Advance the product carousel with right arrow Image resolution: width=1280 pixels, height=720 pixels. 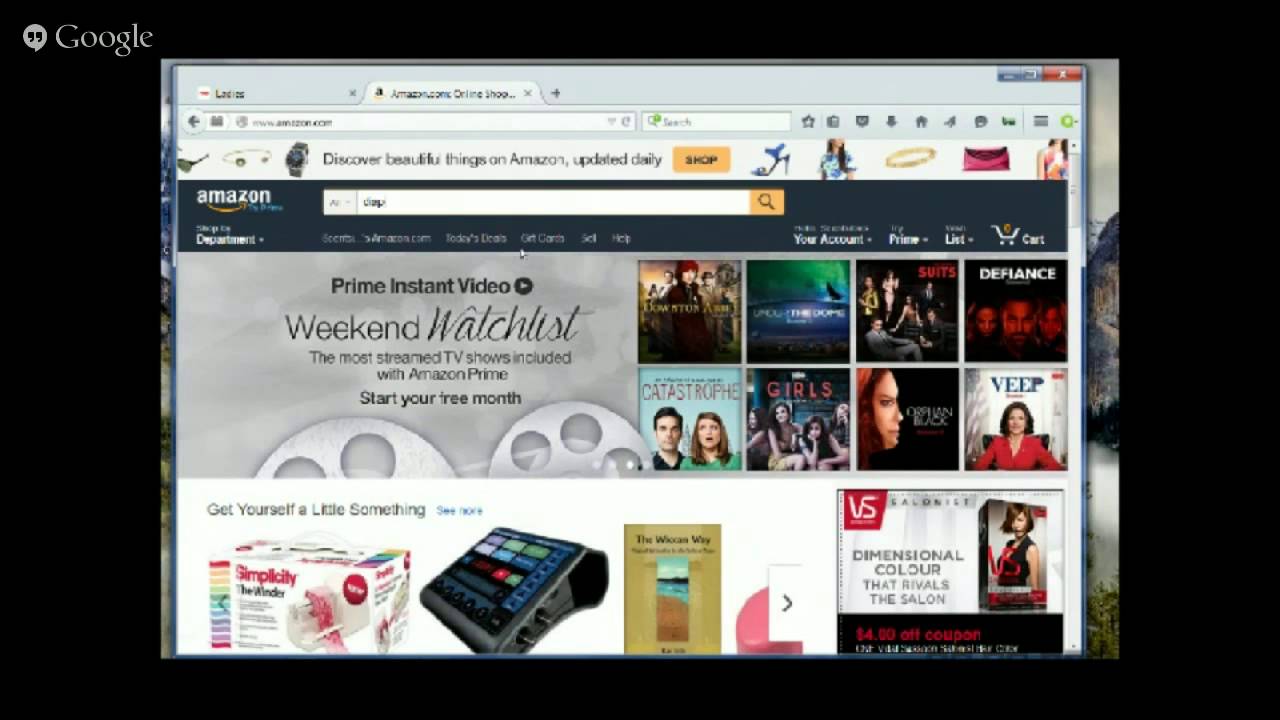(786, 603)
